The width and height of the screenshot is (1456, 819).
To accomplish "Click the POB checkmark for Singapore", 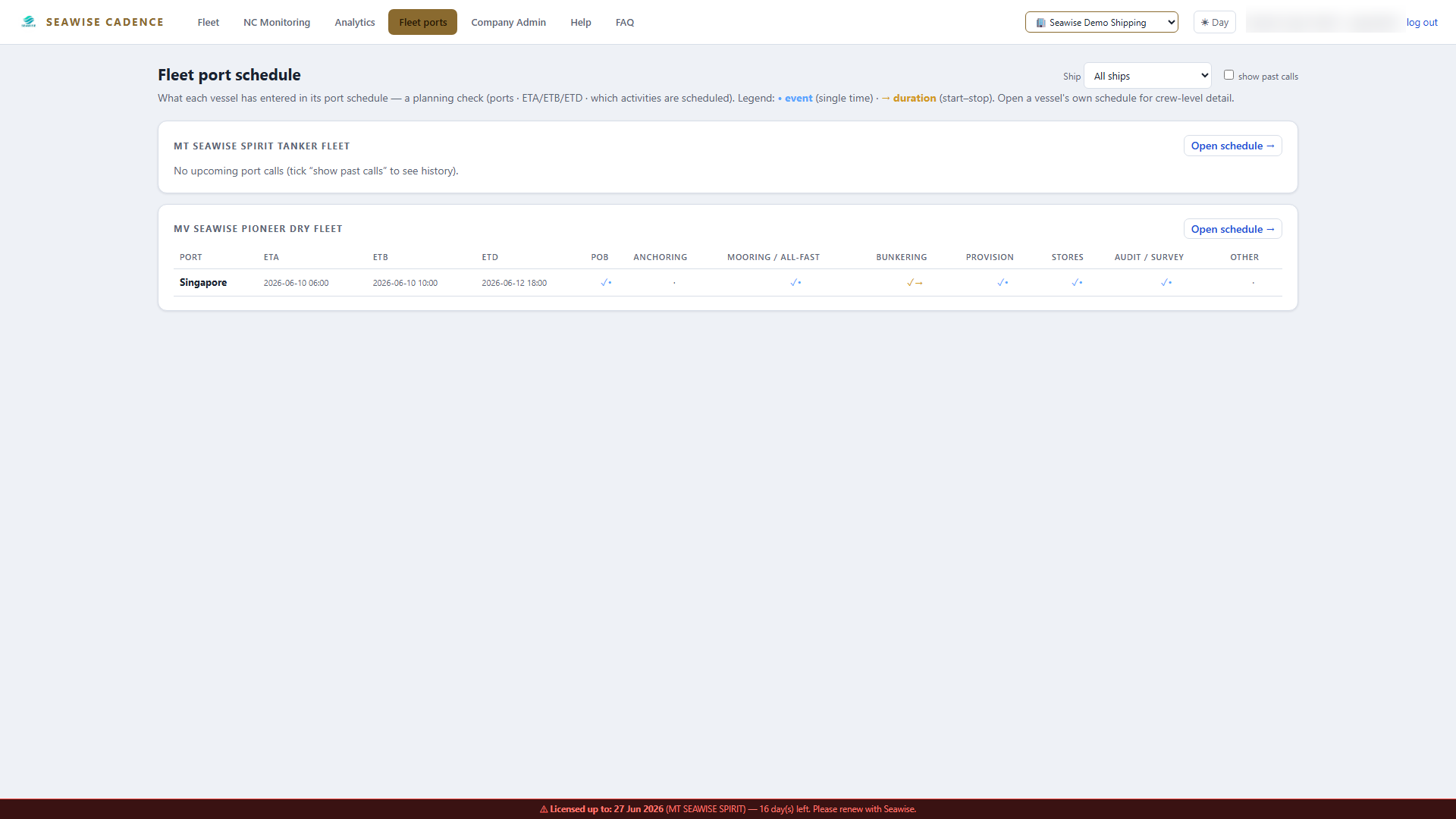I will click(606, 283).
